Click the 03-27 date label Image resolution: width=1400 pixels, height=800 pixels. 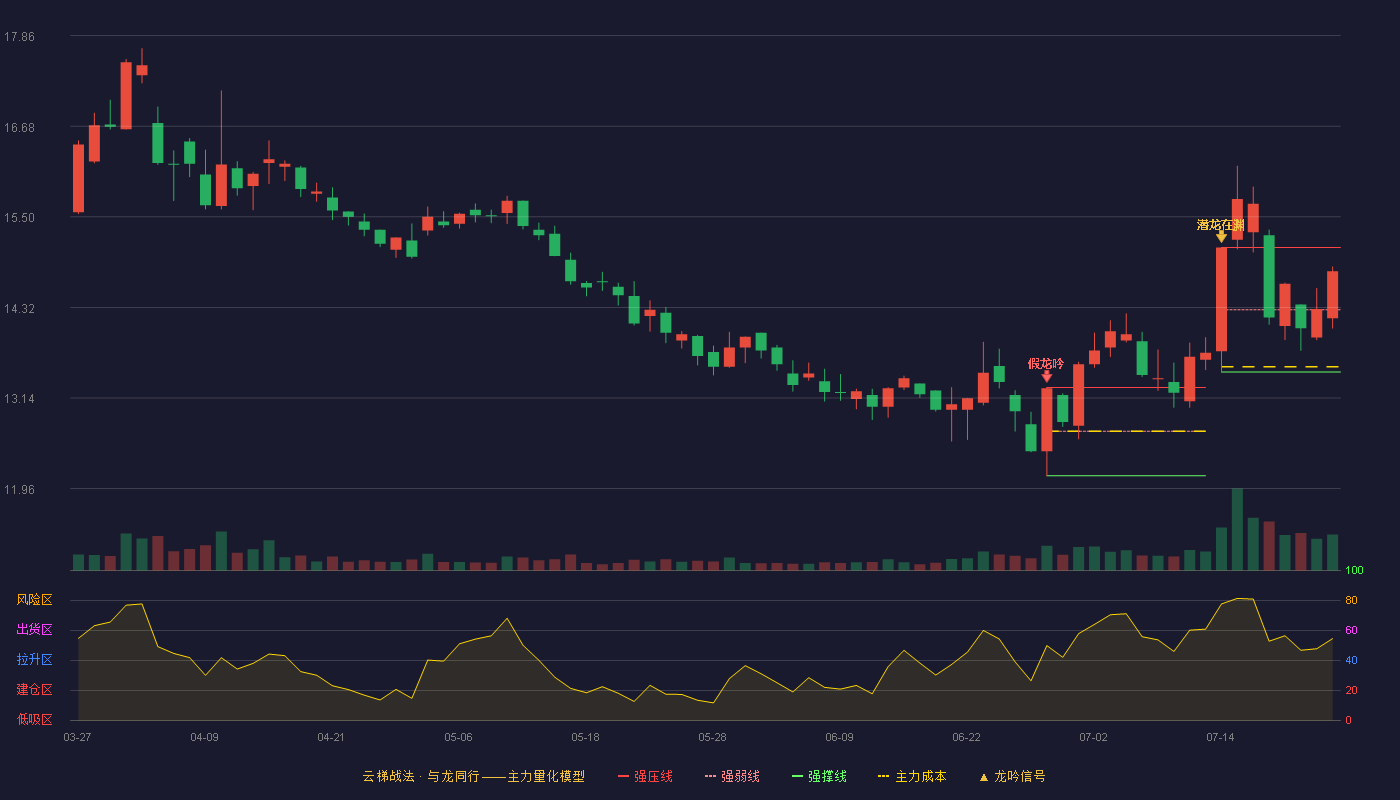point(77,737)
